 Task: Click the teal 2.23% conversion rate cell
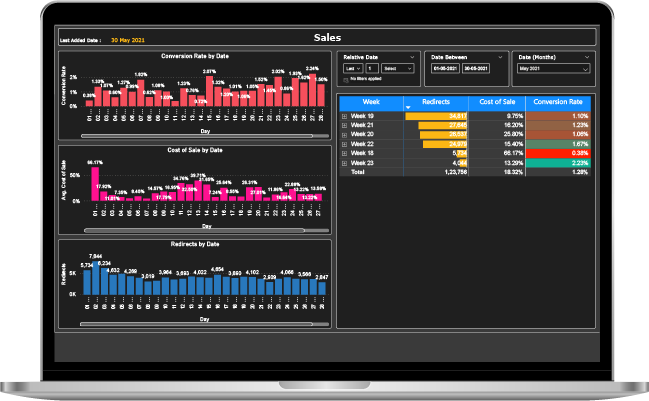tap(558, 163)
